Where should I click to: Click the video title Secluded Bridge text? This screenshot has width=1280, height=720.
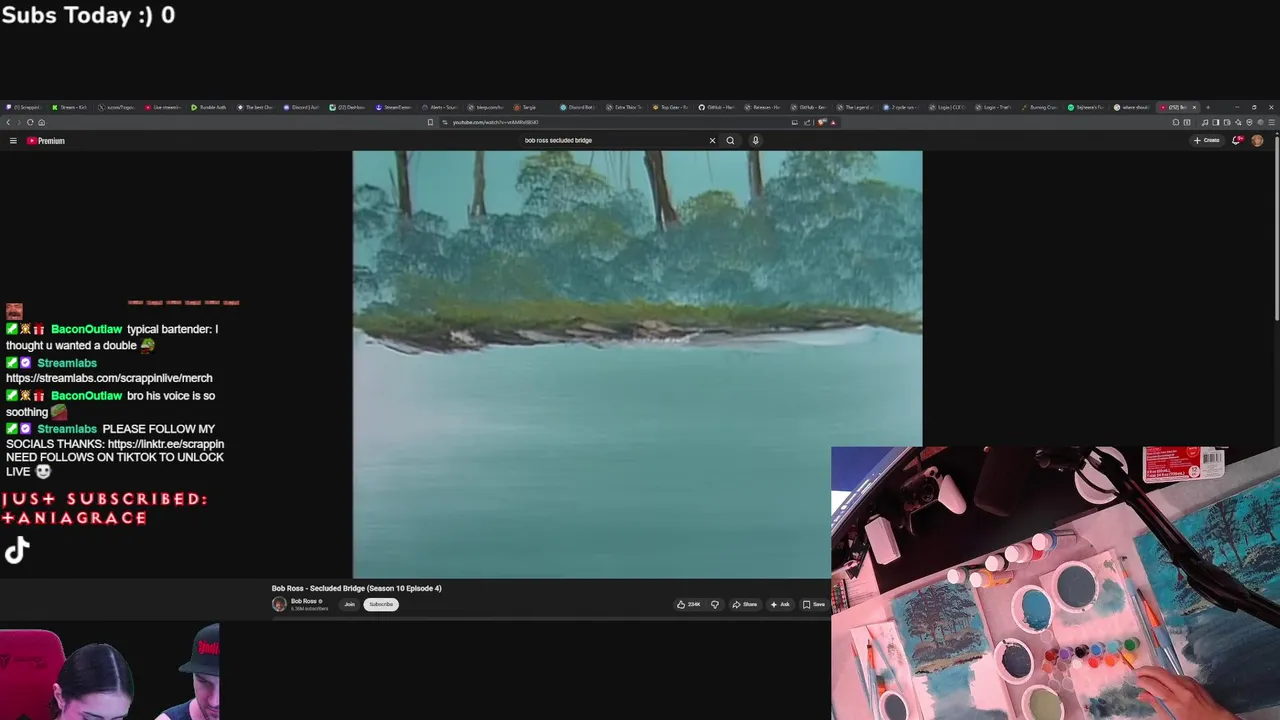click(x=356, y=588)
